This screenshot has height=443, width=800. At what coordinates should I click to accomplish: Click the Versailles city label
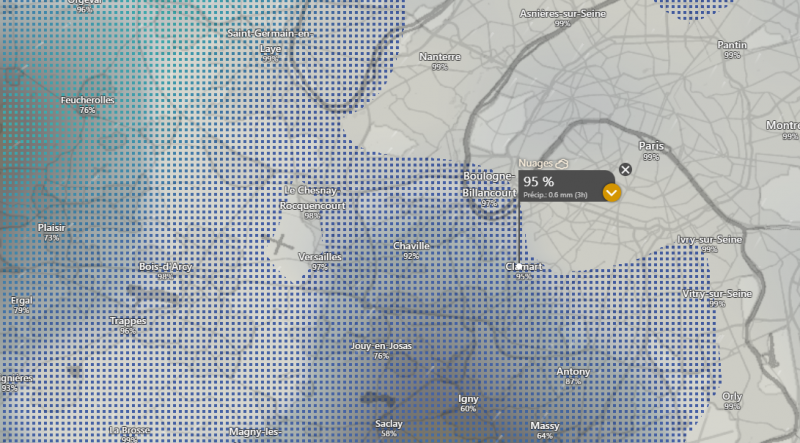pos(320,257)
